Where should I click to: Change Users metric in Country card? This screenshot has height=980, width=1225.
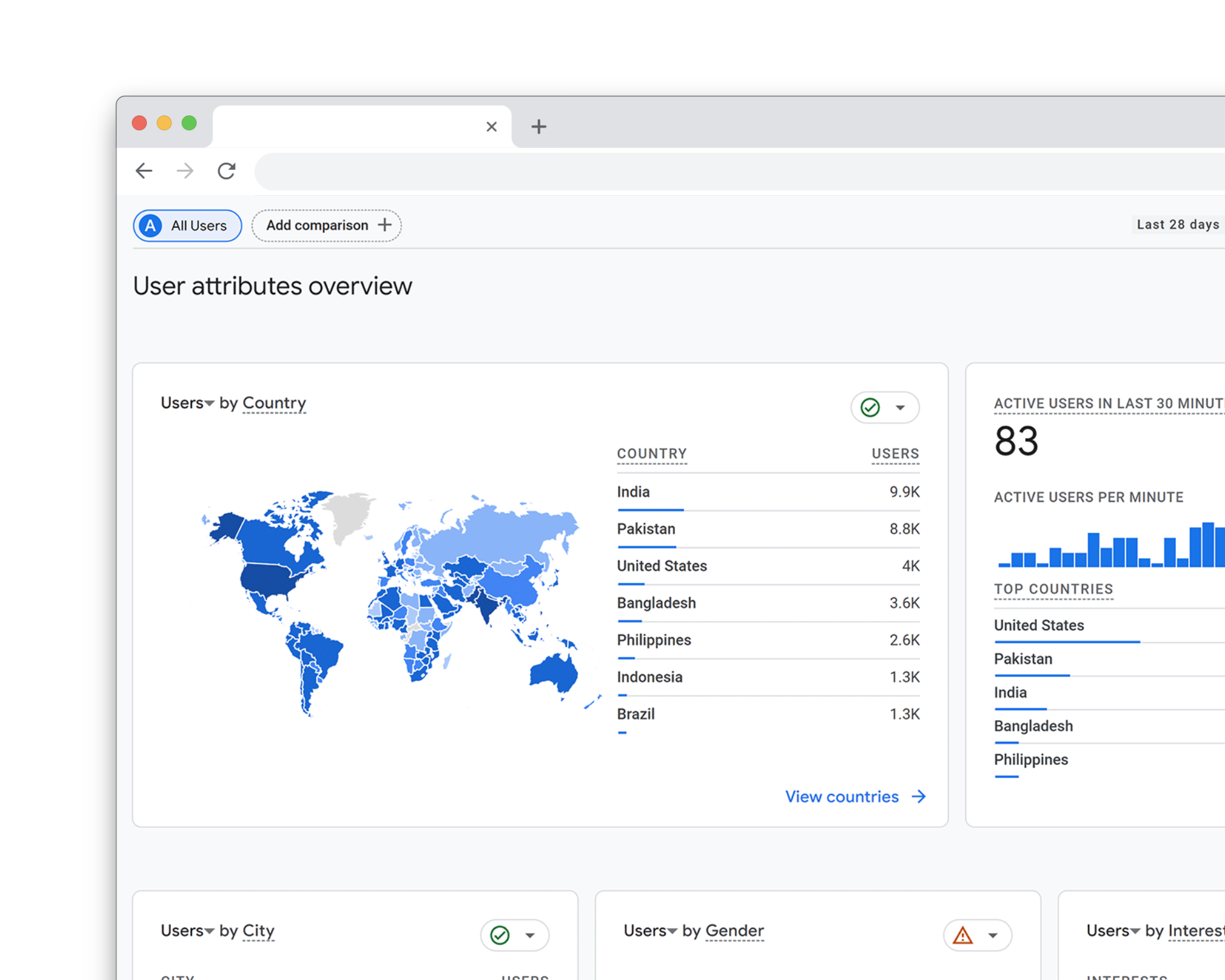(187, 403)
